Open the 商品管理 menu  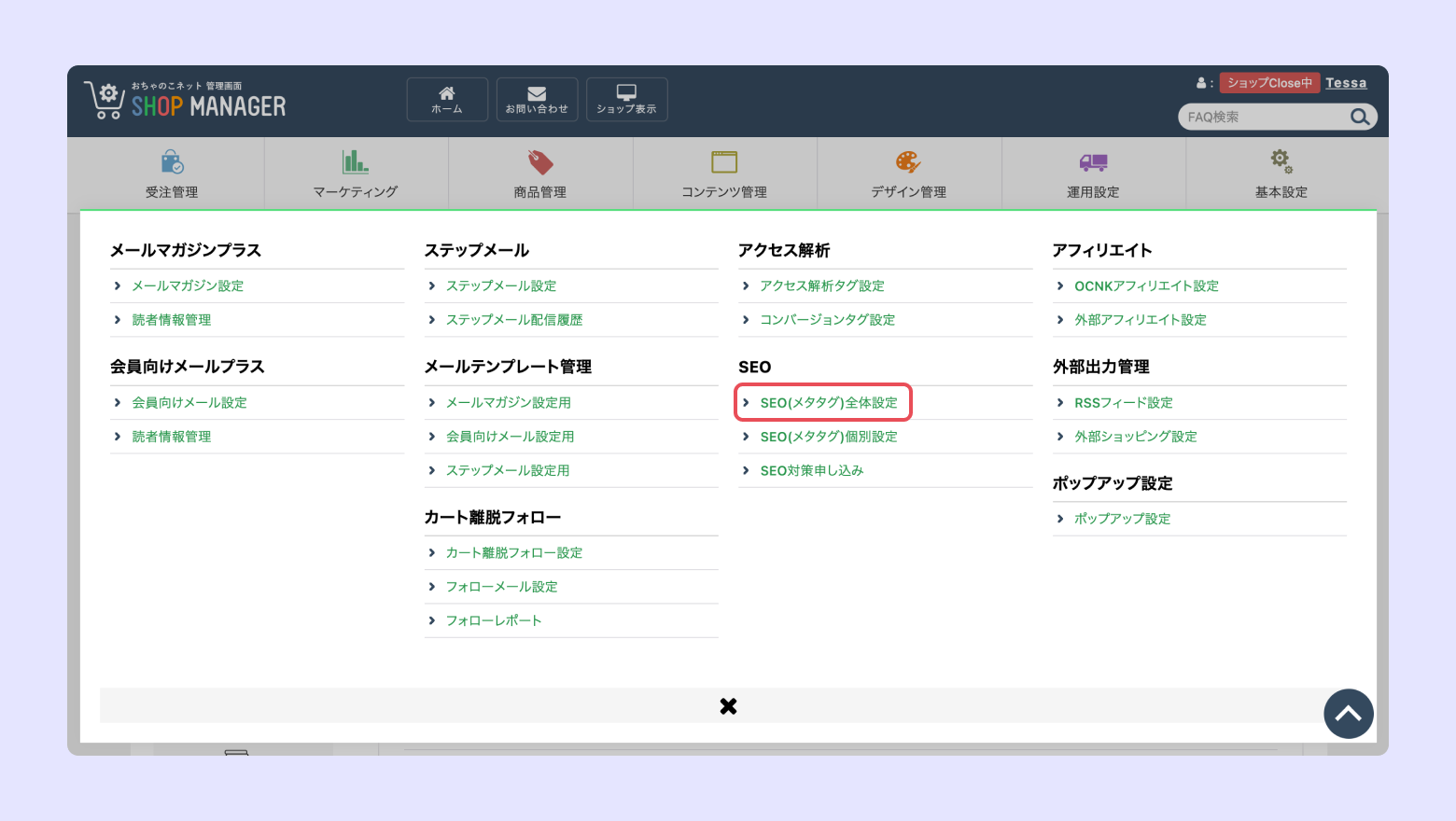(540, 174)
